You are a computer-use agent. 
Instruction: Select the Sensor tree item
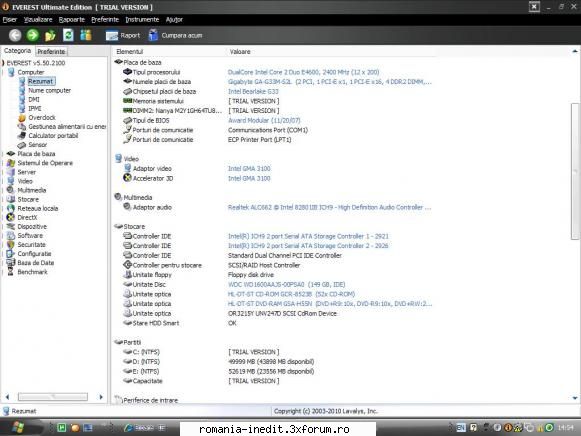37,145
